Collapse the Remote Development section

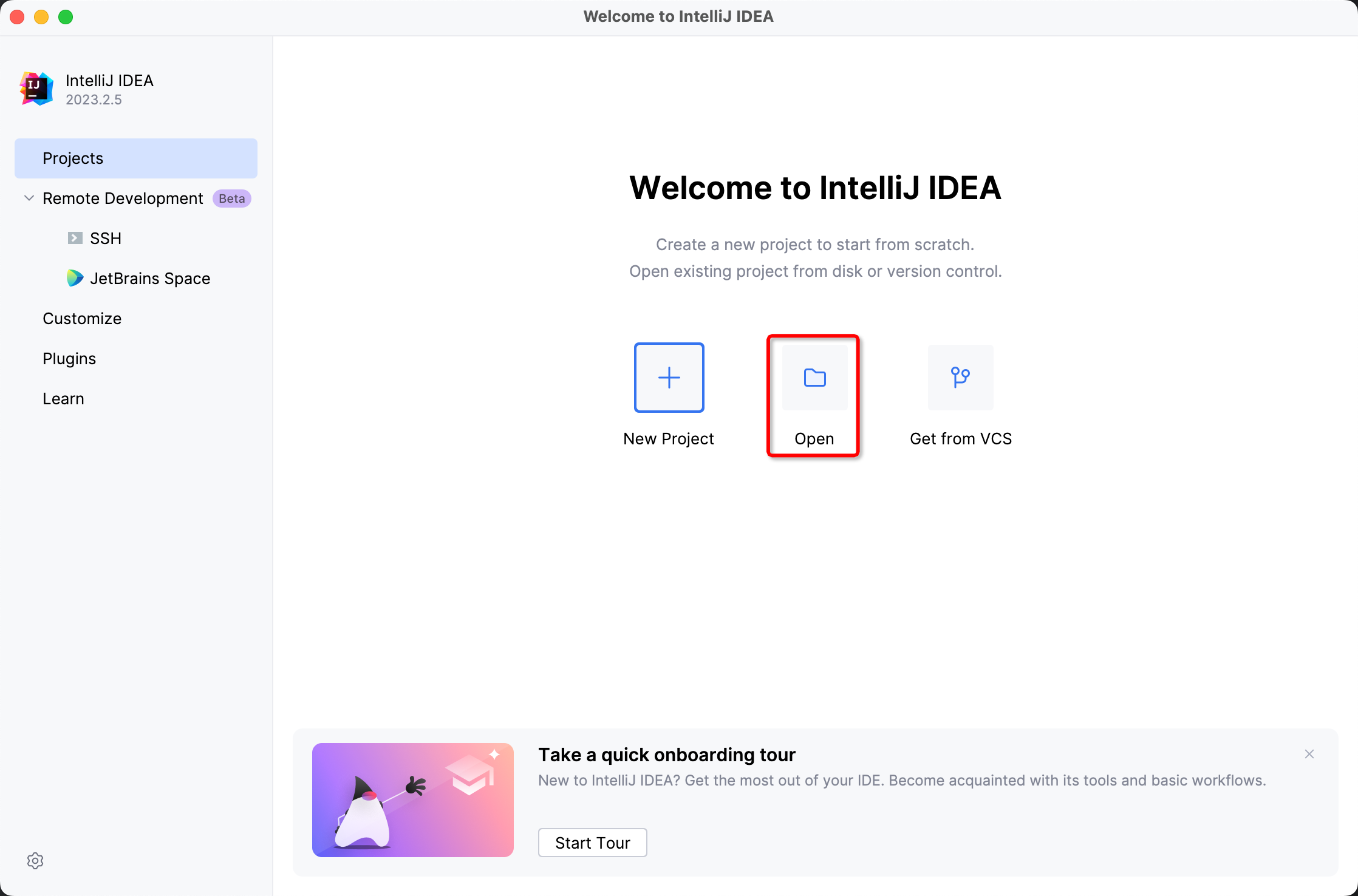29,198
